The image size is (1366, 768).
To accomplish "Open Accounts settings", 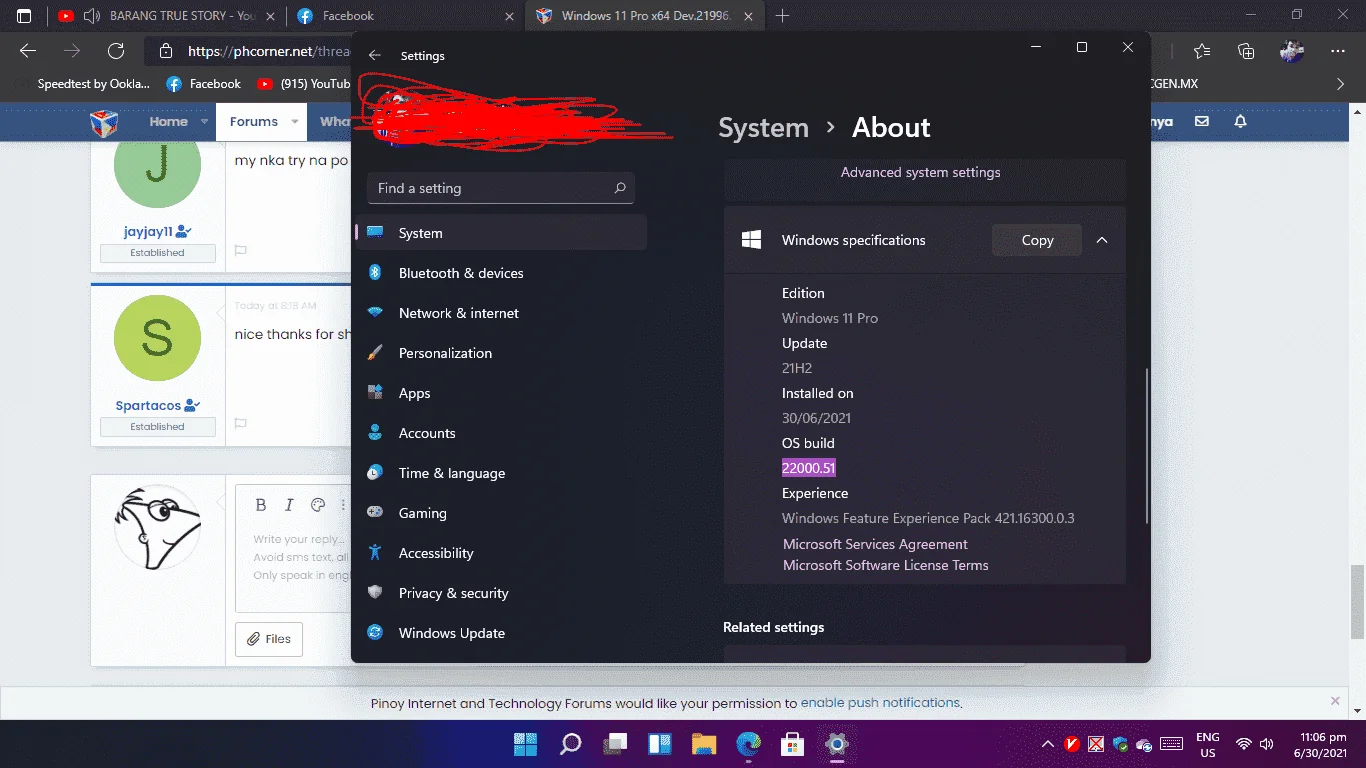I will click(502, 433).
